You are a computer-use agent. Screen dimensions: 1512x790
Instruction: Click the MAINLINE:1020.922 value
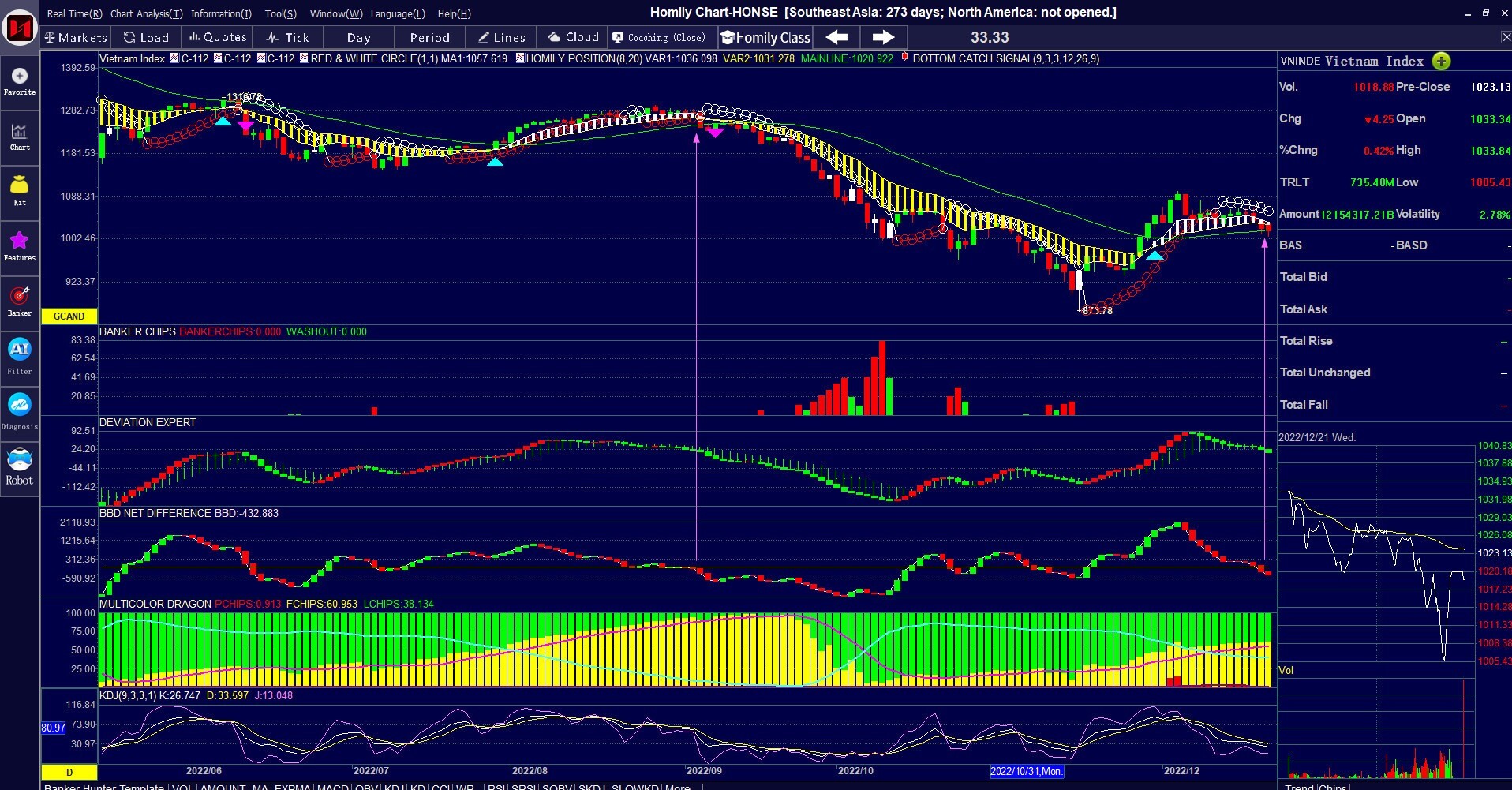(847, 58)
